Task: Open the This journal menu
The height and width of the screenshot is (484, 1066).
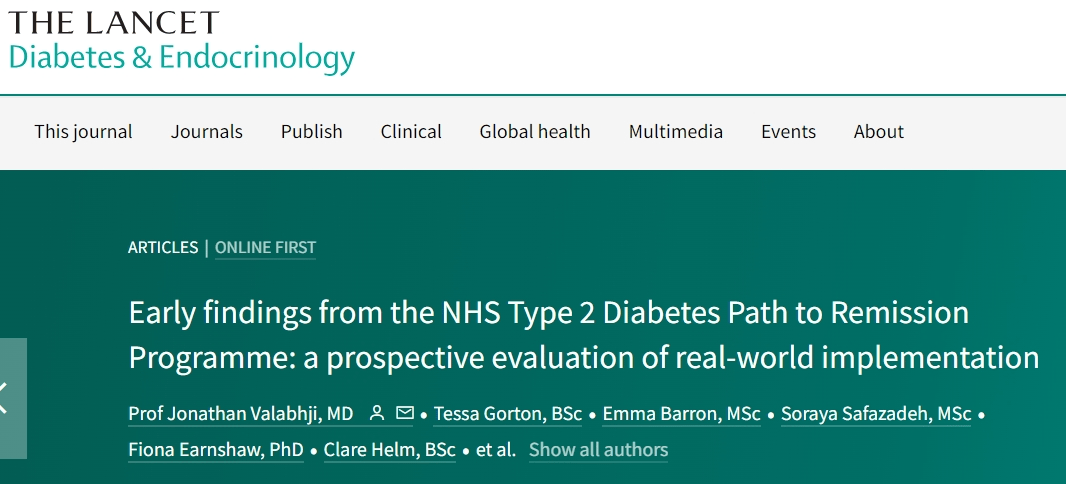Action: point(84,131)
